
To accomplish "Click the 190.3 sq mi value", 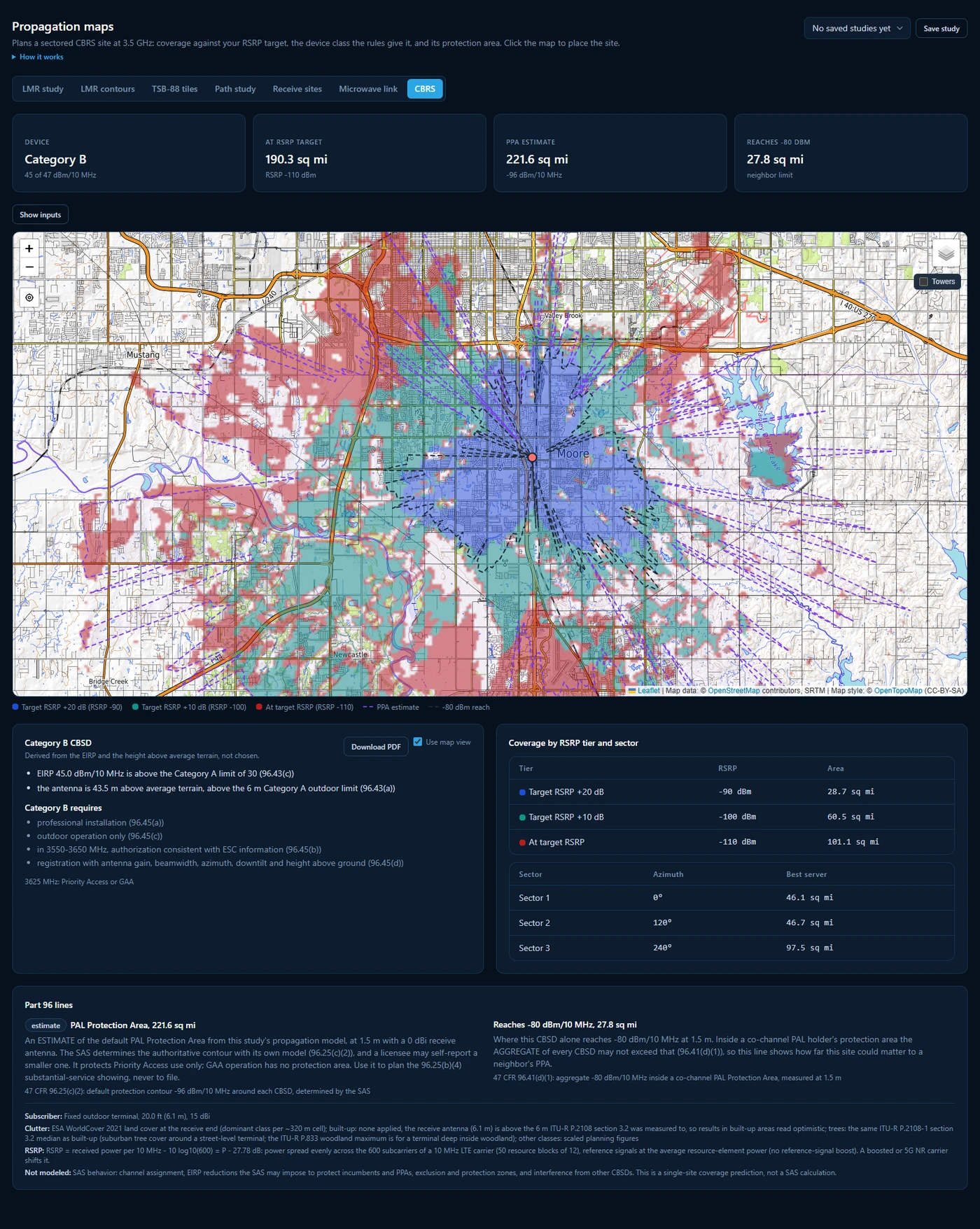I will 296,160.
